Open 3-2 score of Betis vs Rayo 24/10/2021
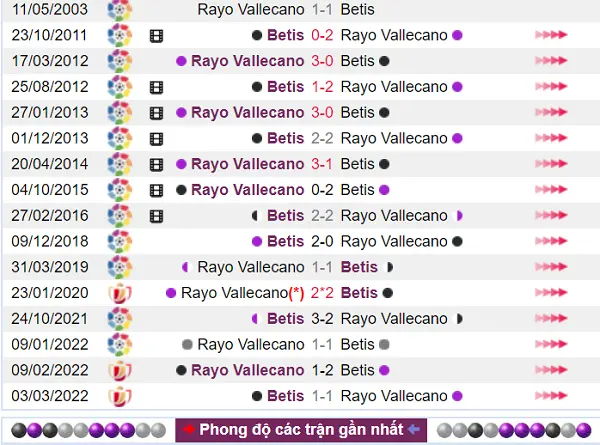Viewport: 600px width, 445px height. [x=322, y=319]
